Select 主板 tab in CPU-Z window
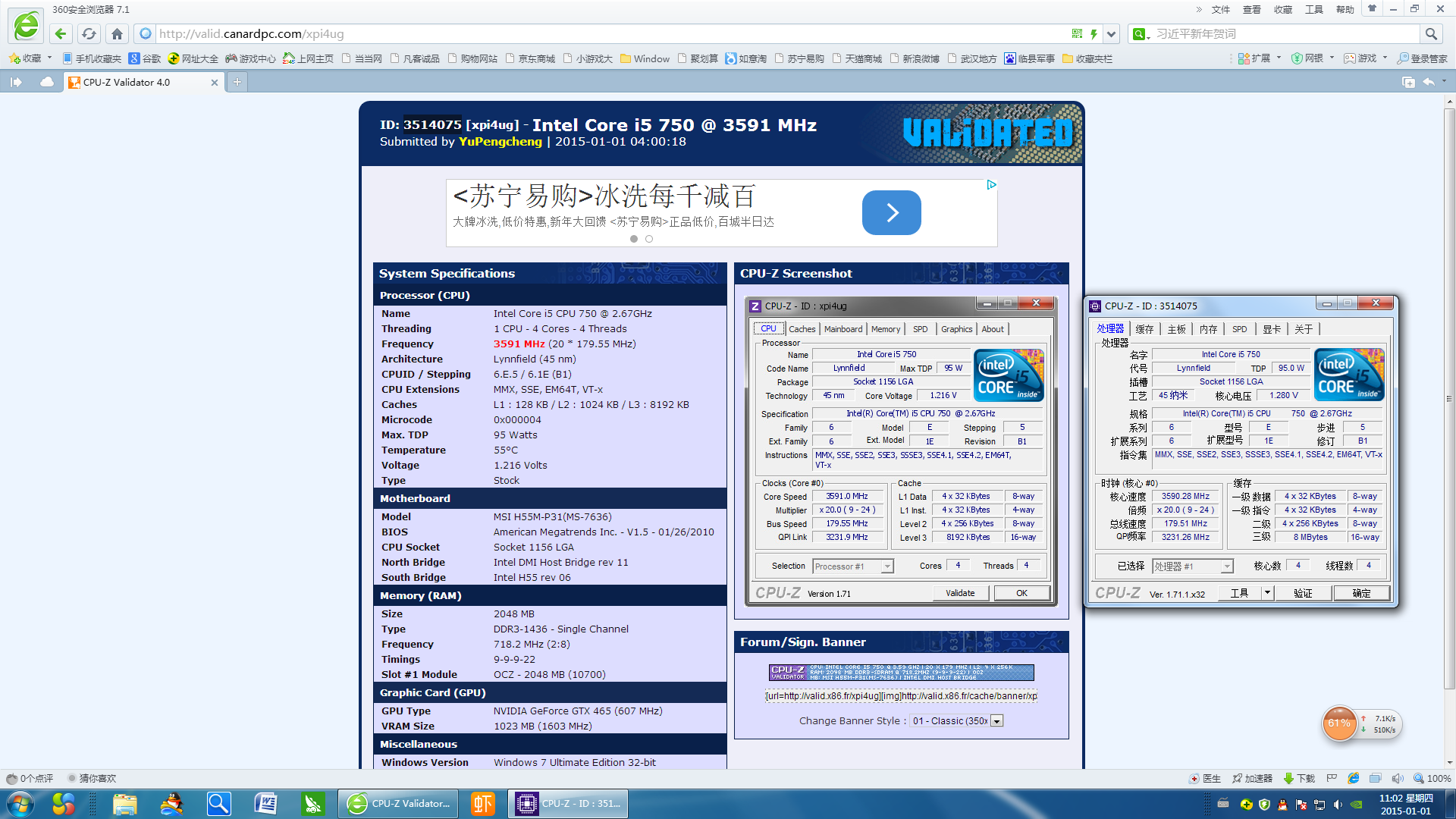 1176,329
